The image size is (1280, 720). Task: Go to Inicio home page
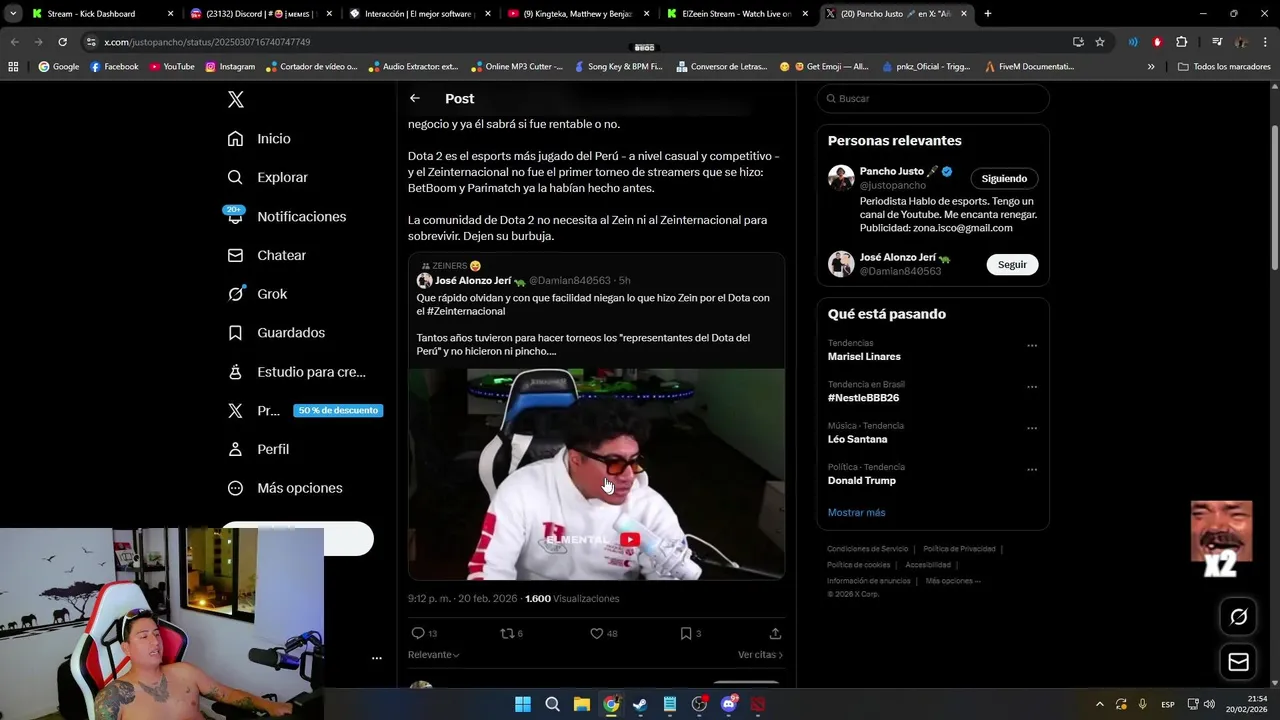click(259, 139)
